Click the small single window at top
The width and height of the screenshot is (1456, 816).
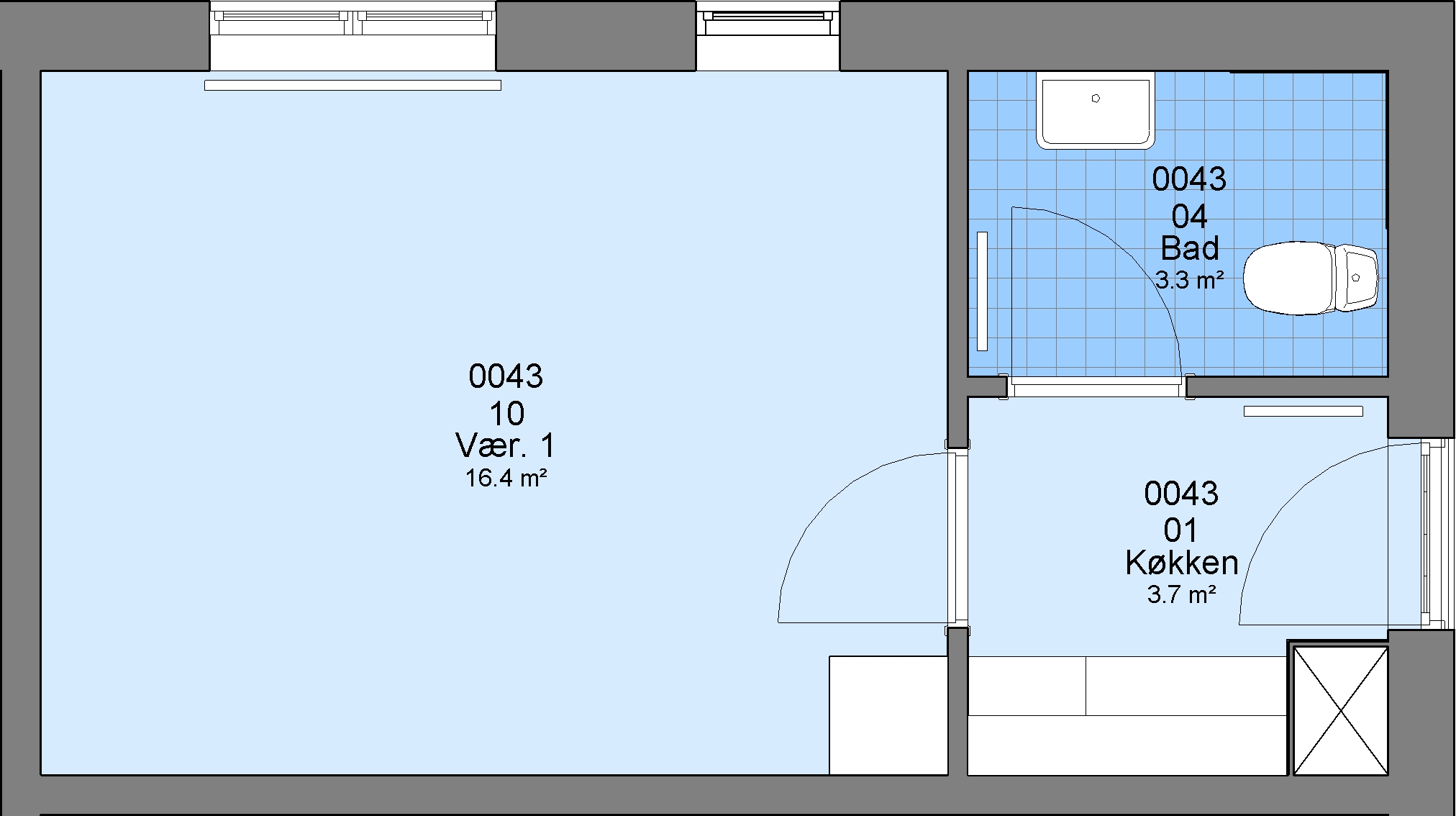(x=768, y=35)
